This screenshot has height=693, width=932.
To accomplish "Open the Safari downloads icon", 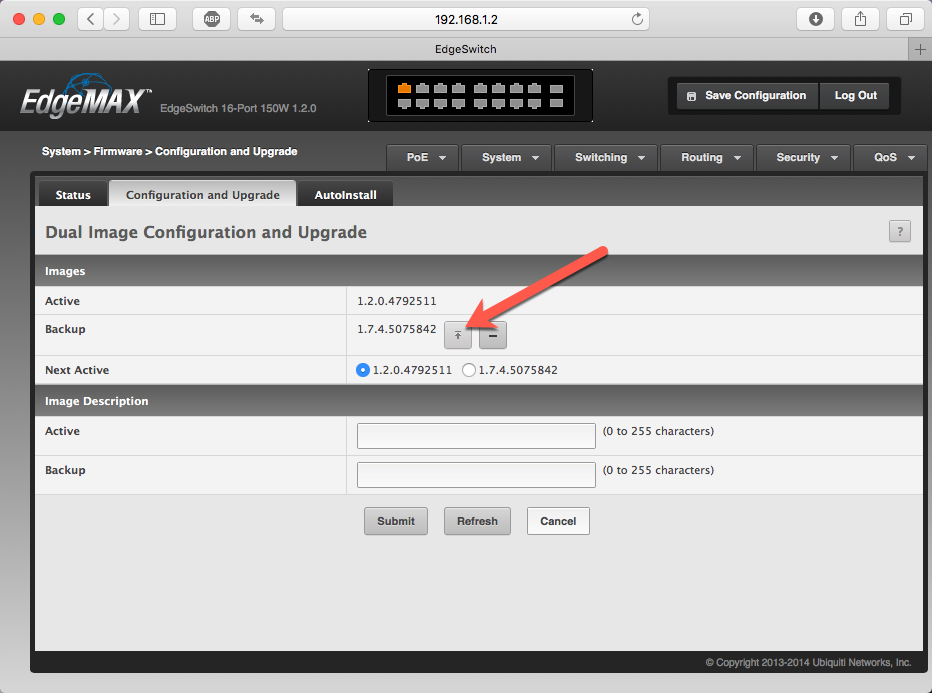I will pos(816,19).
